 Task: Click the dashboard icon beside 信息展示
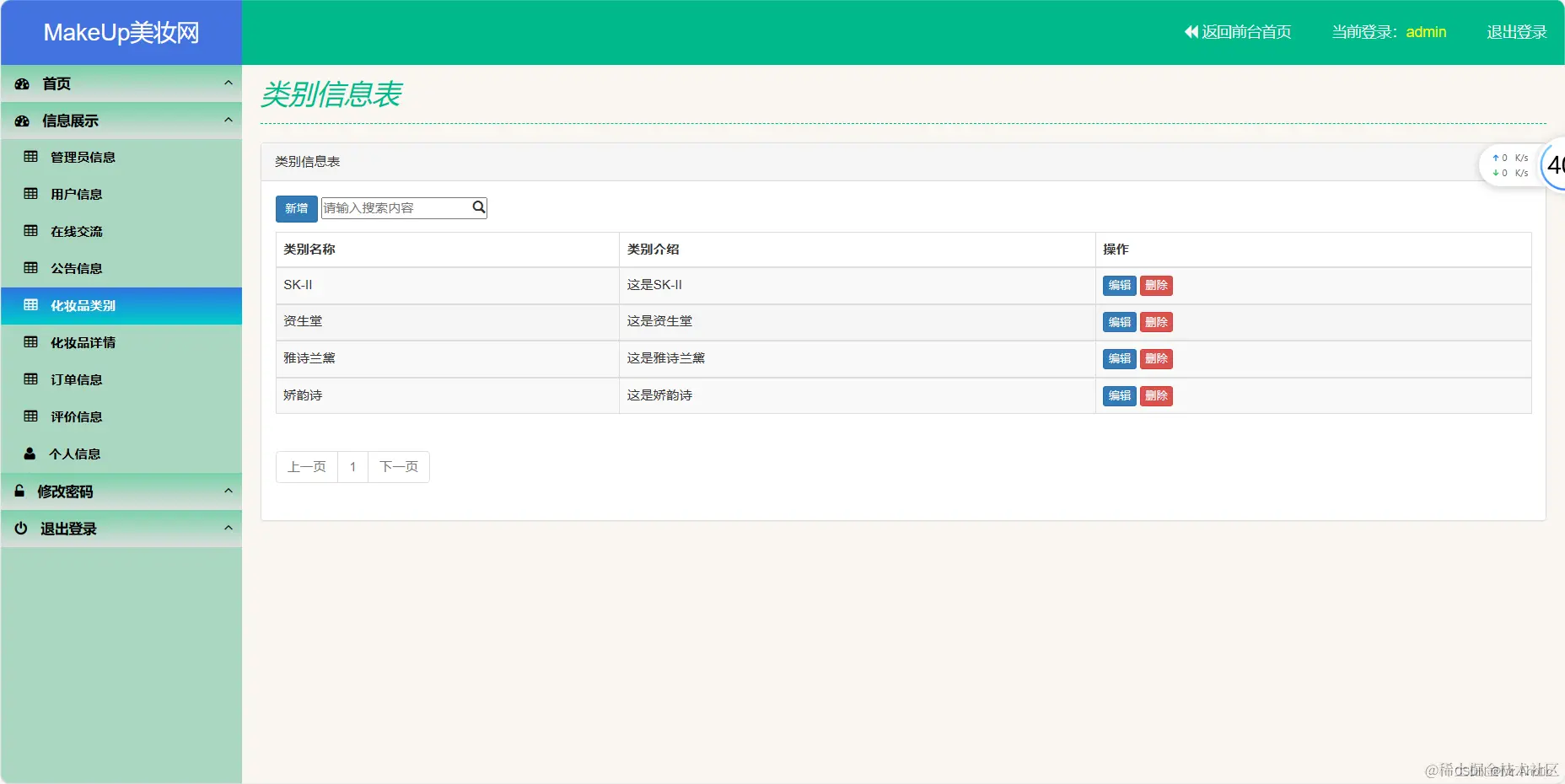pos(22,121)
